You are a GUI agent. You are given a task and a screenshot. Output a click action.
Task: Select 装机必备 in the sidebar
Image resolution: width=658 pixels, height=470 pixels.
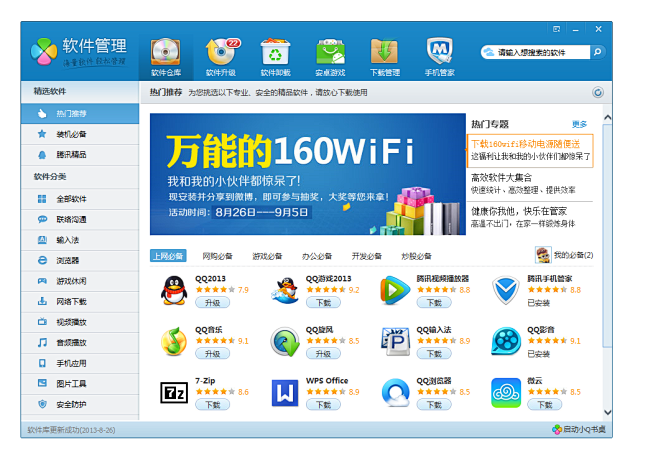(80, 134)
